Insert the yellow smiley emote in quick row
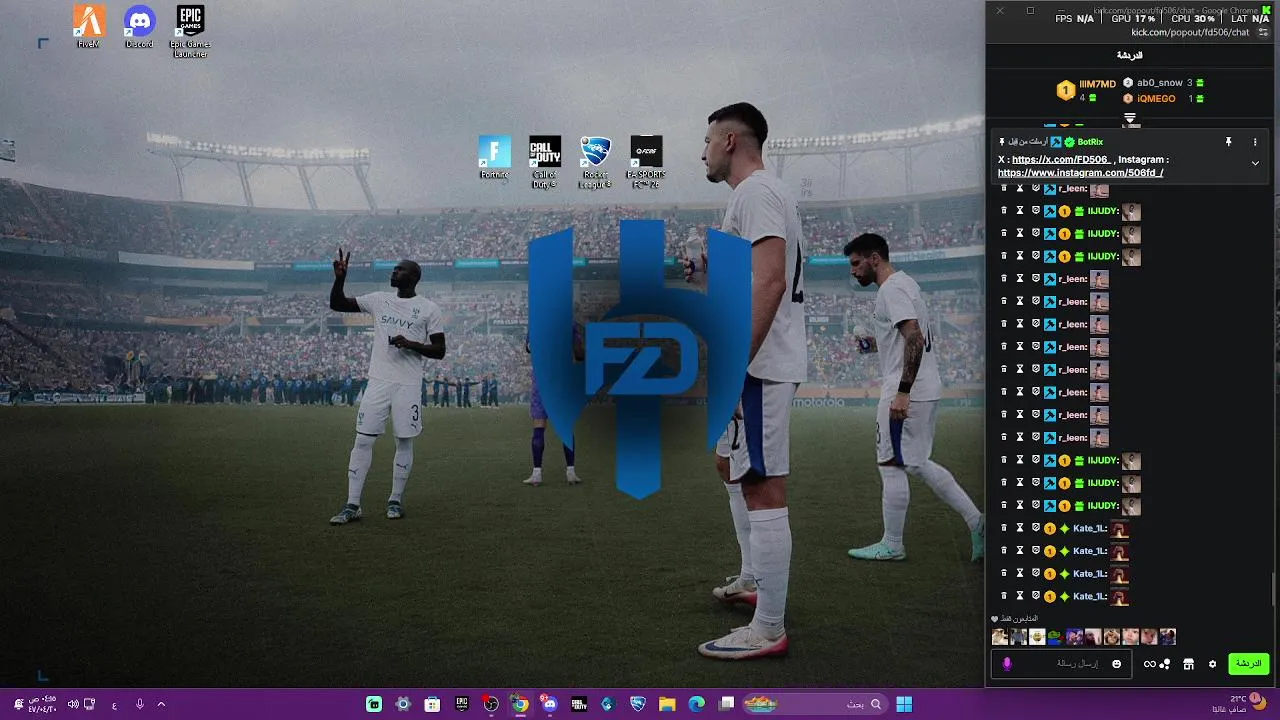The width and height of the screenshot is (1280, 720). coord(1037,637)
